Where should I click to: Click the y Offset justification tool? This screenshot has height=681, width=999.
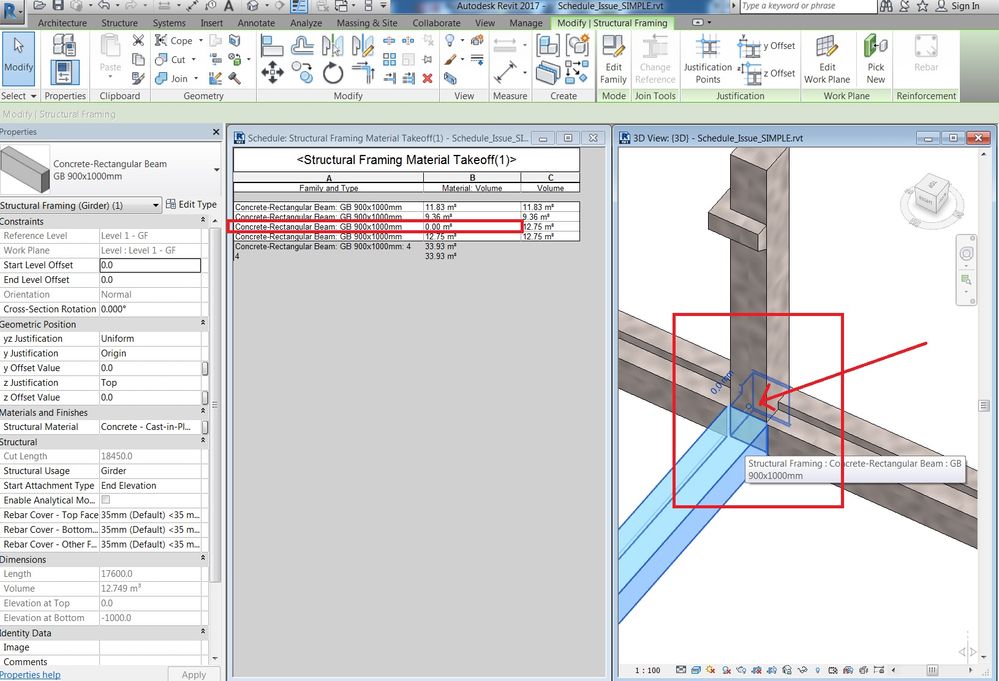click(x=766, y=47)
